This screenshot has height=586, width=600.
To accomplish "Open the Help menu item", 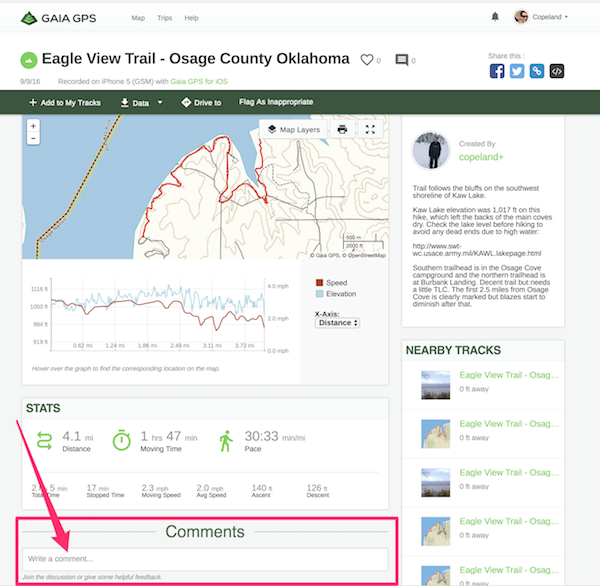I will [x=191, y=18].
